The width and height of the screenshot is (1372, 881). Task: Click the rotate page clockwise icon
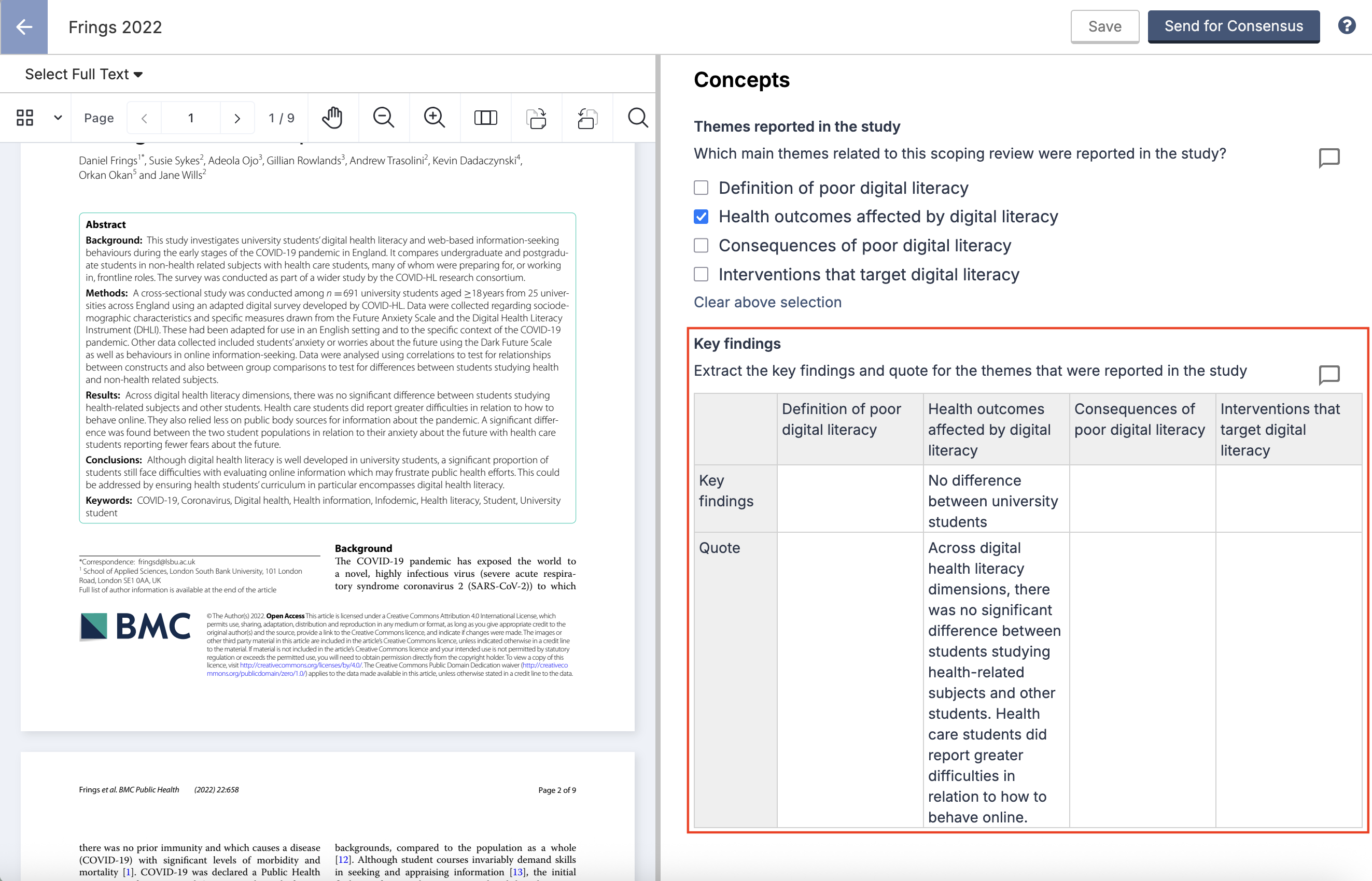click(x=536, y=118)
